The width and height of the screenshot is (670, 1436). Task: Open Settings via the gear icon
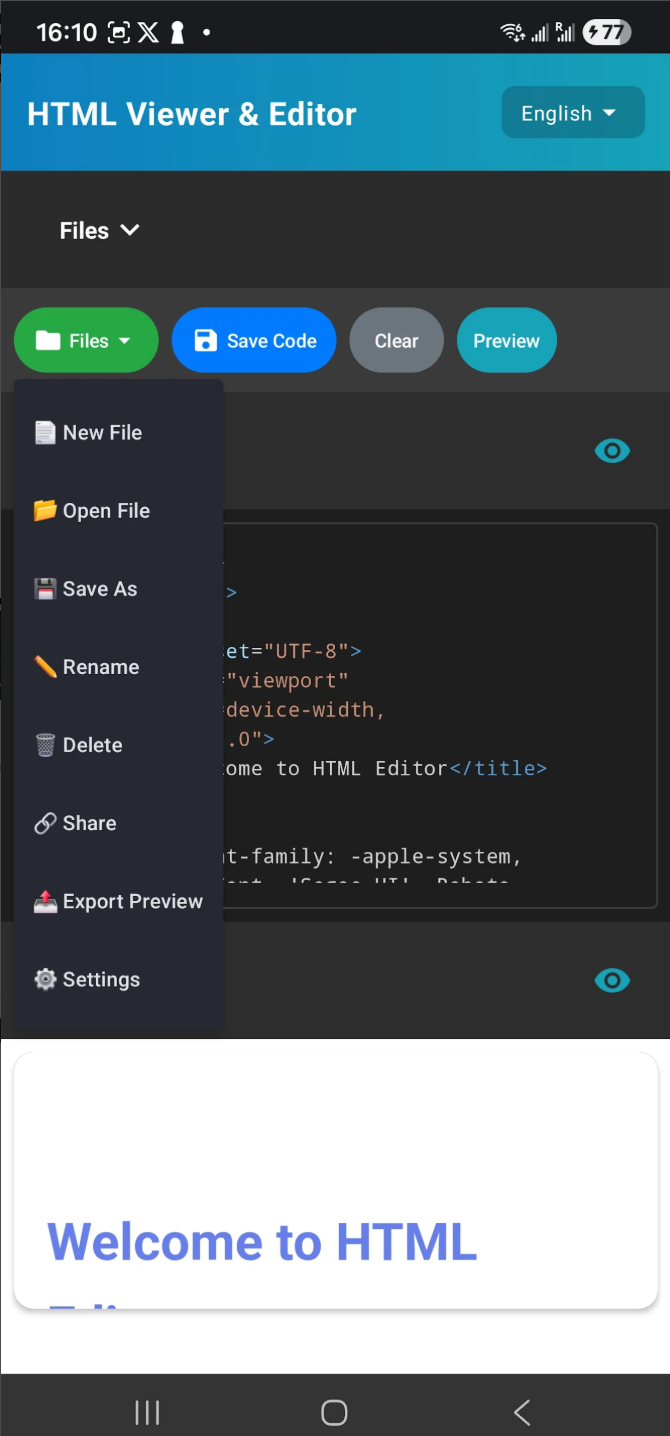pos(45,979)
